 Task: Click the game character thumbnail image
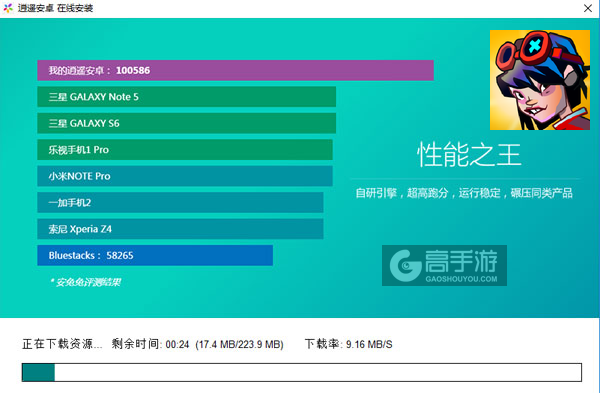(x=540, y=80)
